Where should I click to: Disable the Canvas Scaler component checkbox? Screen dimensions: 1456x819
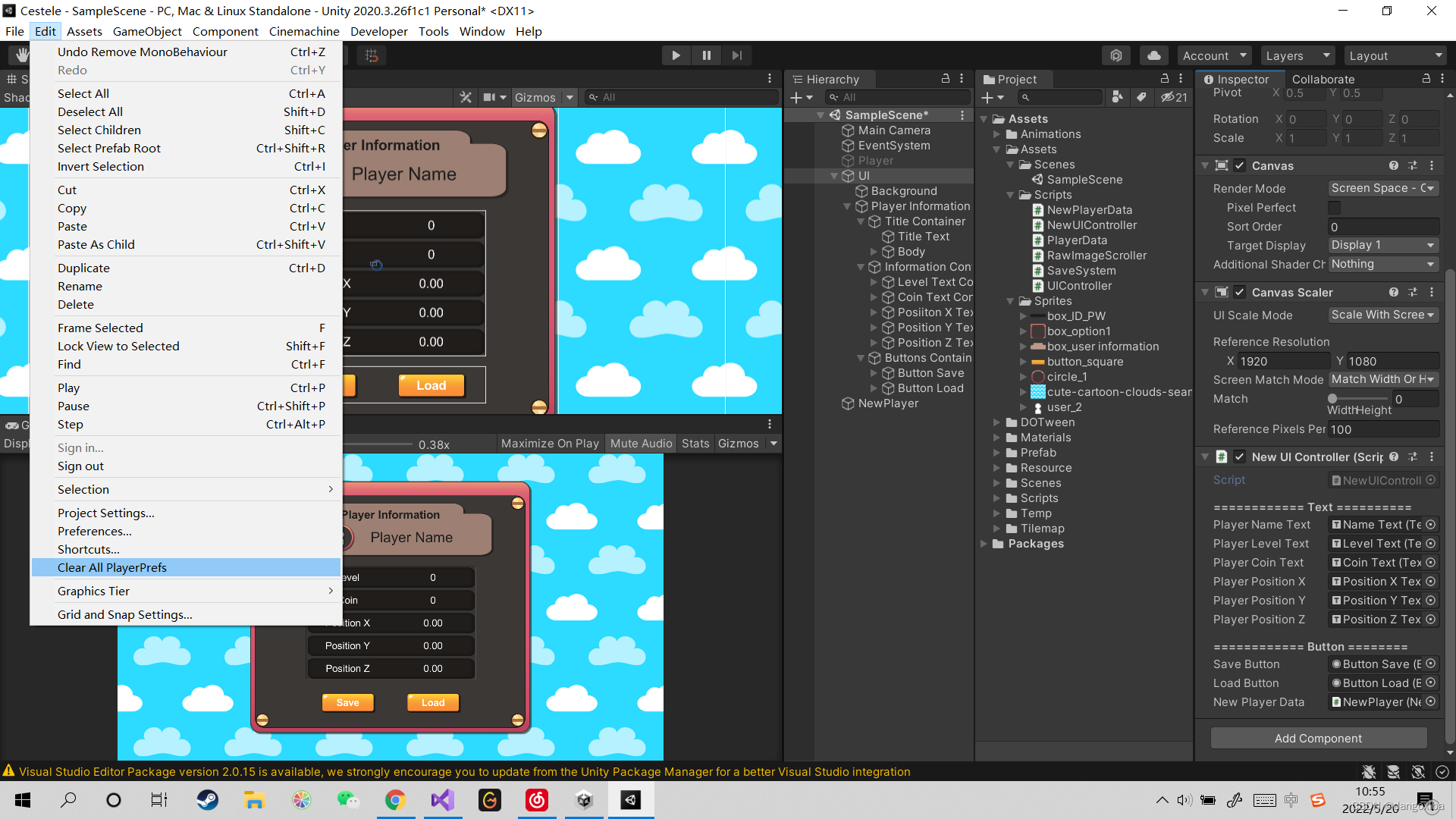(x=1239, y=292)
